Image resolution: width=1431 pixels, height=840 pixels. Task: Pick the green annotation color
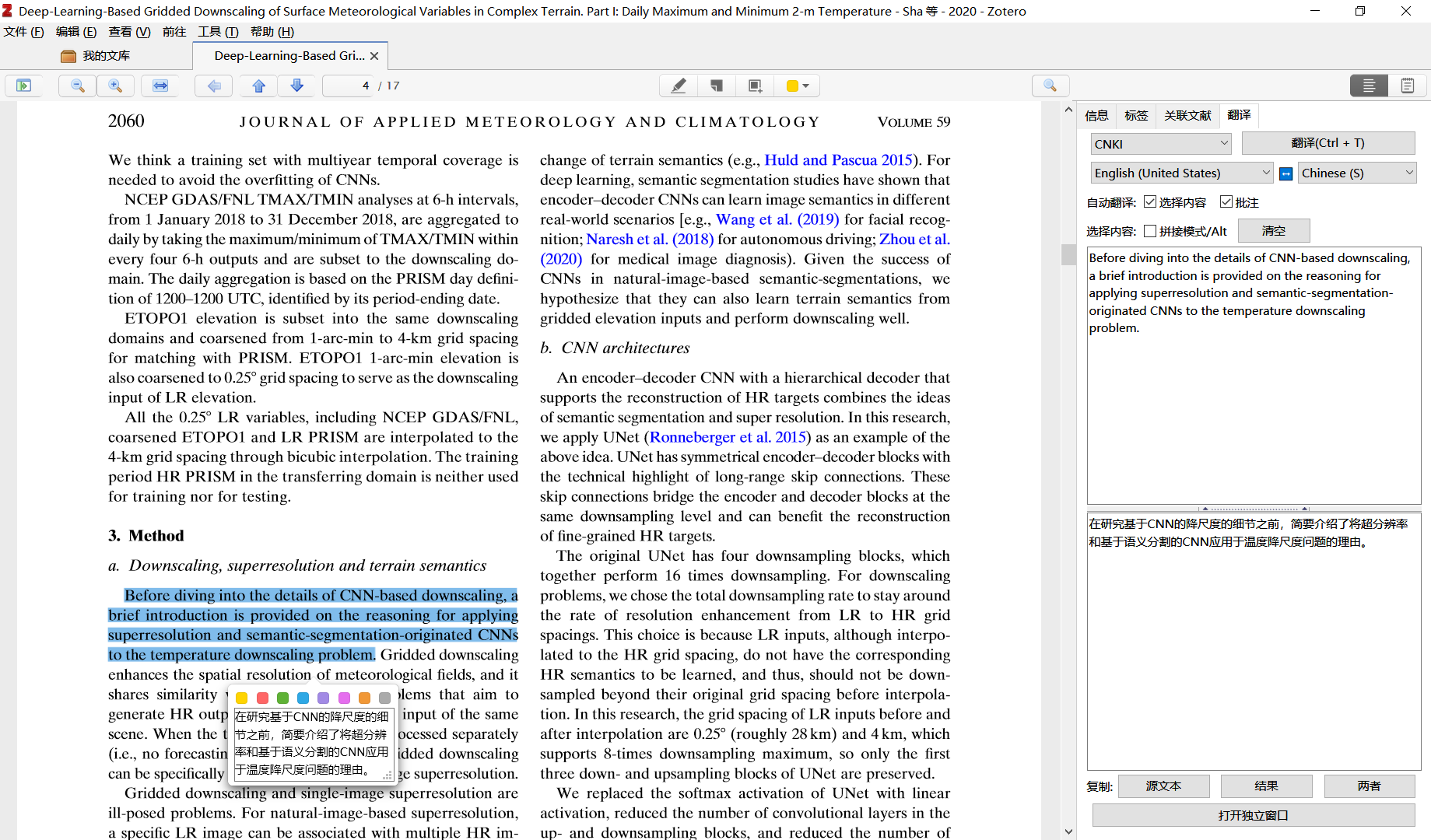click(282, 698)
